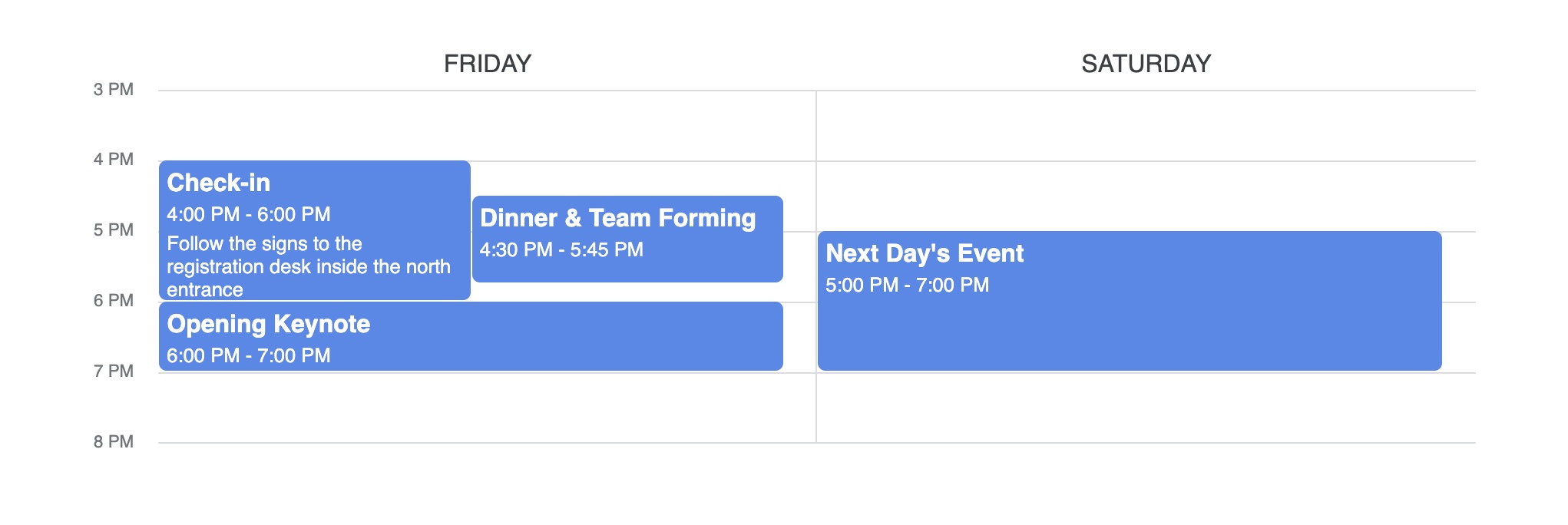Click the SATURDAY column header
Viewport: 1568px width, 525px height.
point(1146,64)
